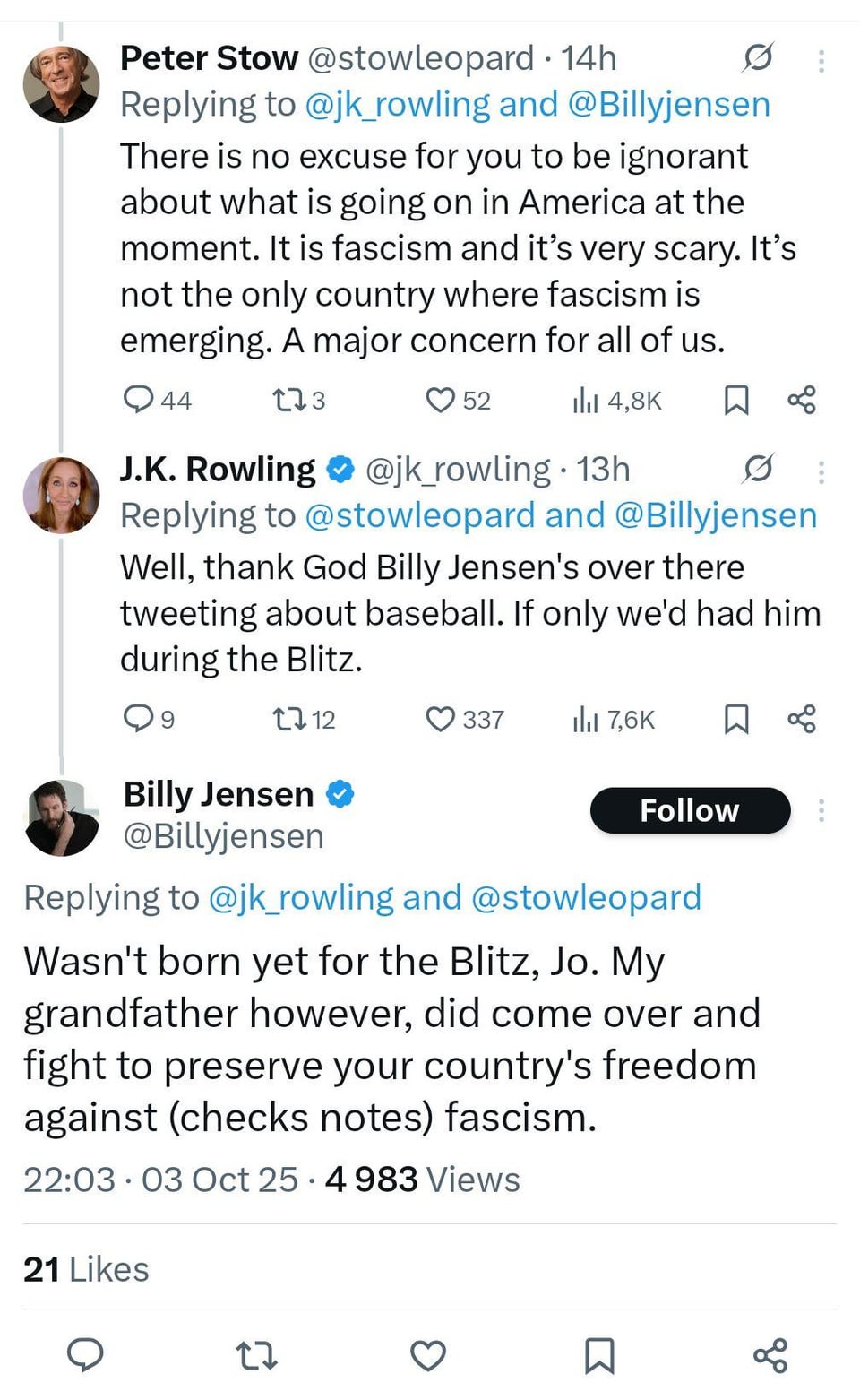The height and width of the screenshot is (1400, 860).
Task: Open @stowleopard link in Billy Jensen's reply
Action: 586,897
